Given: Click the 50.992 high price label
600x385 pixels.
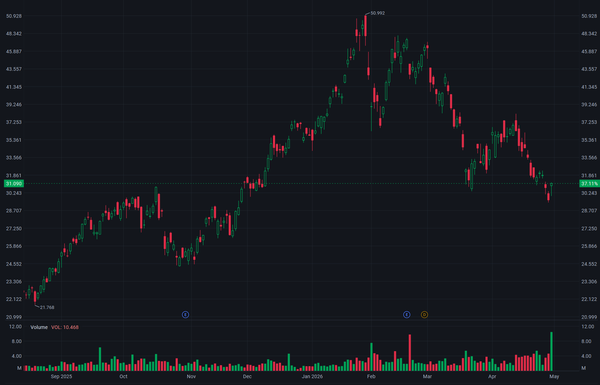Looking at the screenshot, I should (378, 13).
